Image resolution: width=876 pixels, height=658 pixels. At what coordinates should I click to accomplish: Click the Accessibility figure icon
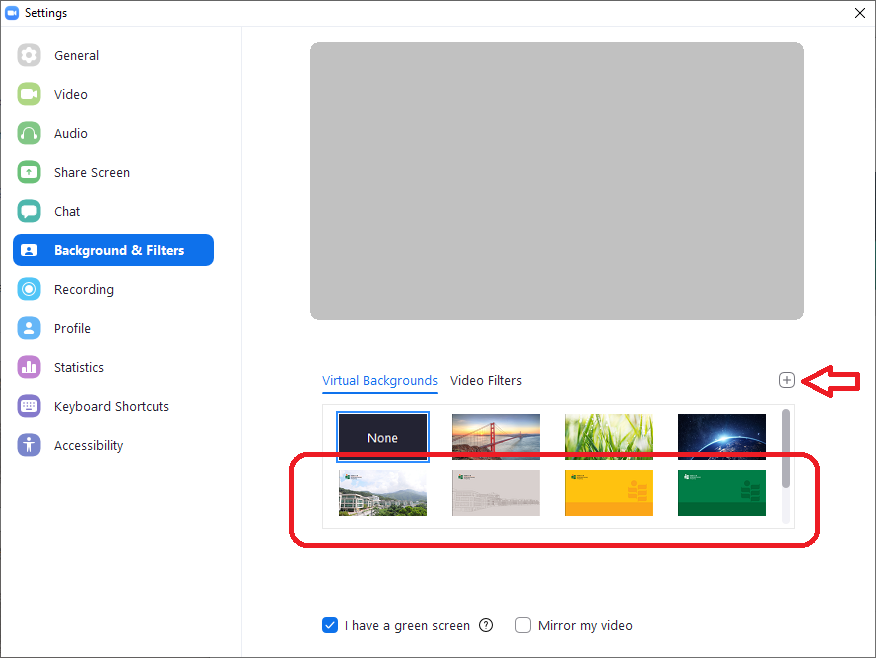(x=29, y=445)
